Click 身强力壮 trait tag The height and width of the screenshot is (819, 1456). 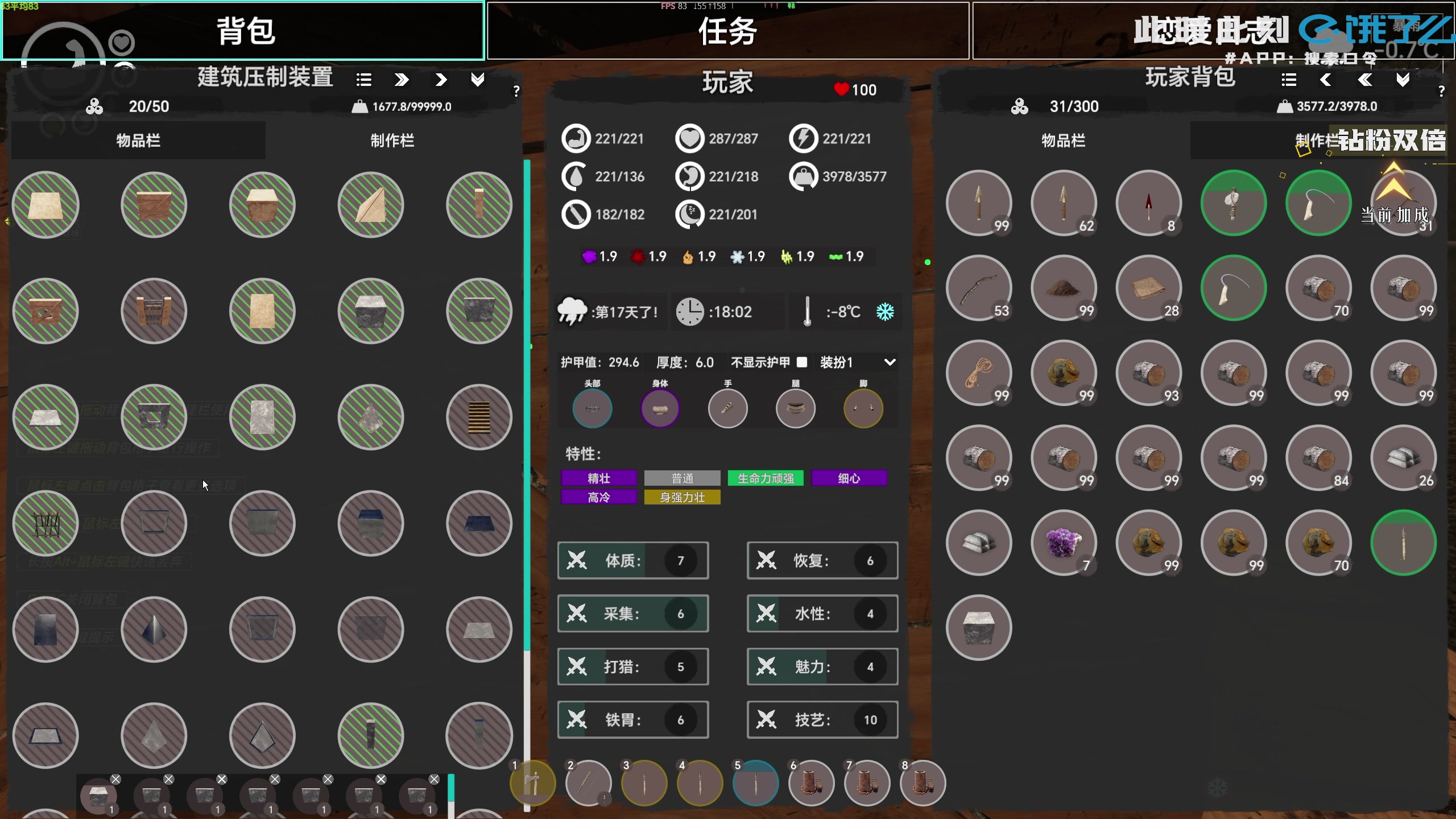tap(682, 497)
